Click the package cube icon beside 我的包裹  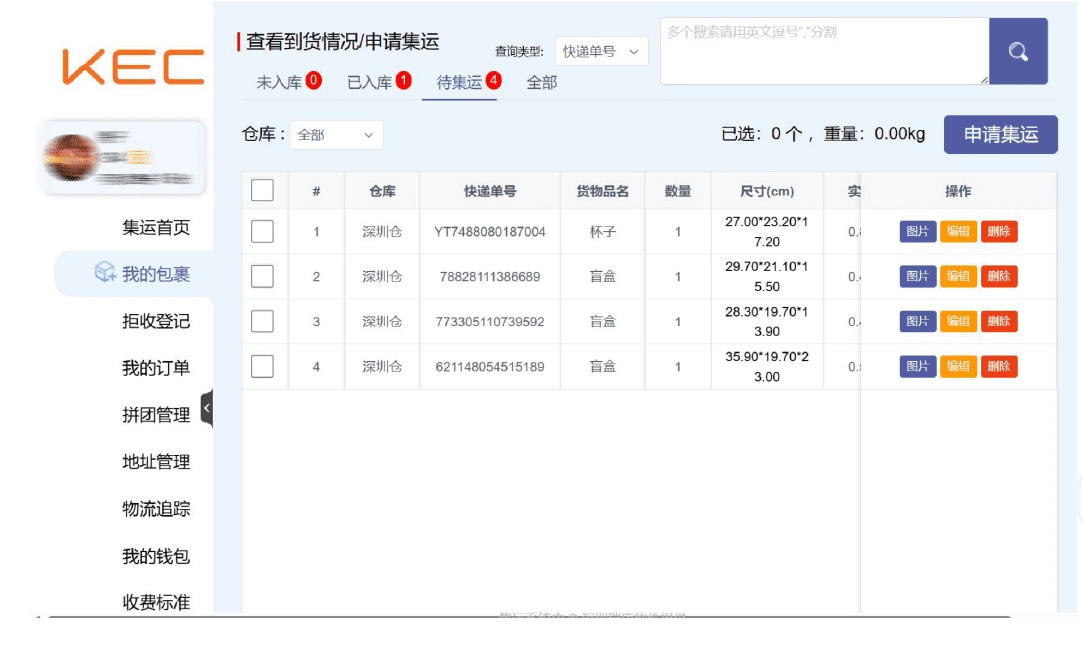pos(105,273)
